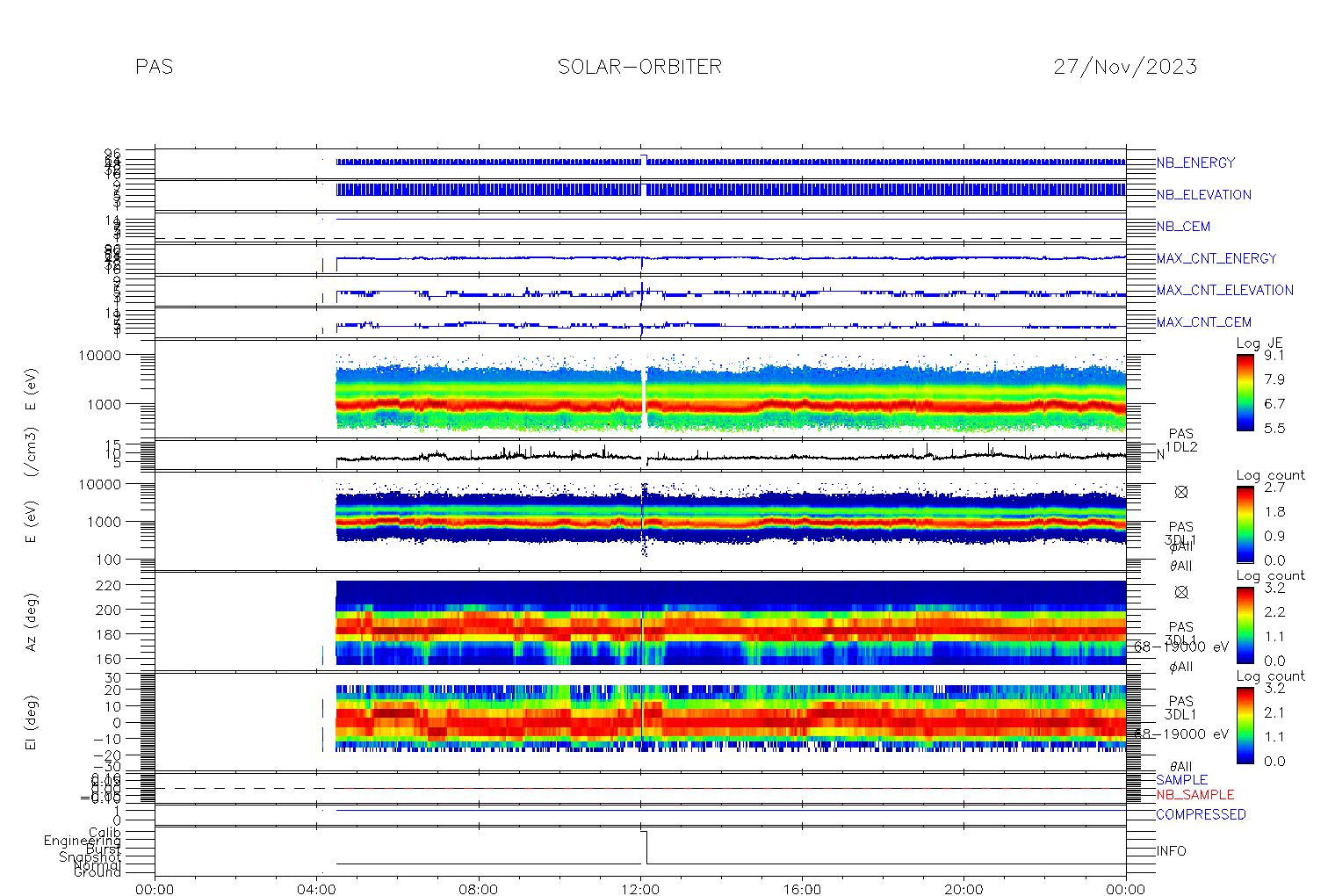Click the 9.1 colorbar maximum value
The width and height of the screenshot is (1328, 896).
click(1274, 356)
